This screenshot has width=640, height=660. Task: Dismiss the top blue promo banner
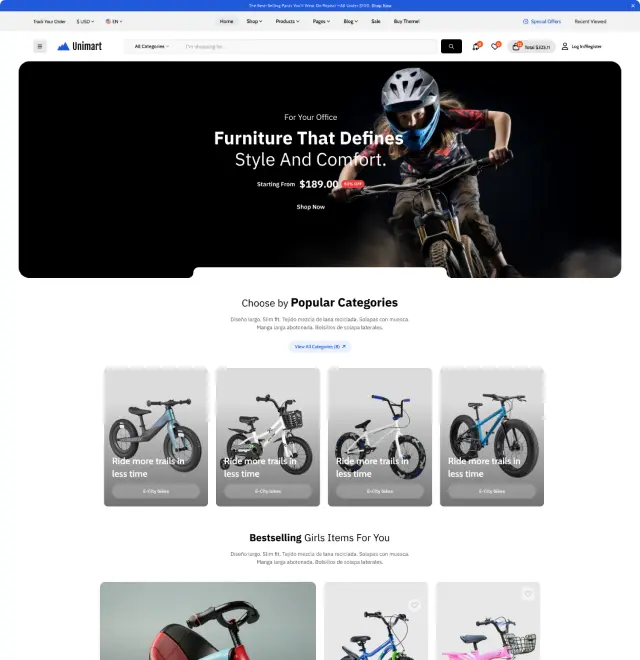(x=632, y=5)
